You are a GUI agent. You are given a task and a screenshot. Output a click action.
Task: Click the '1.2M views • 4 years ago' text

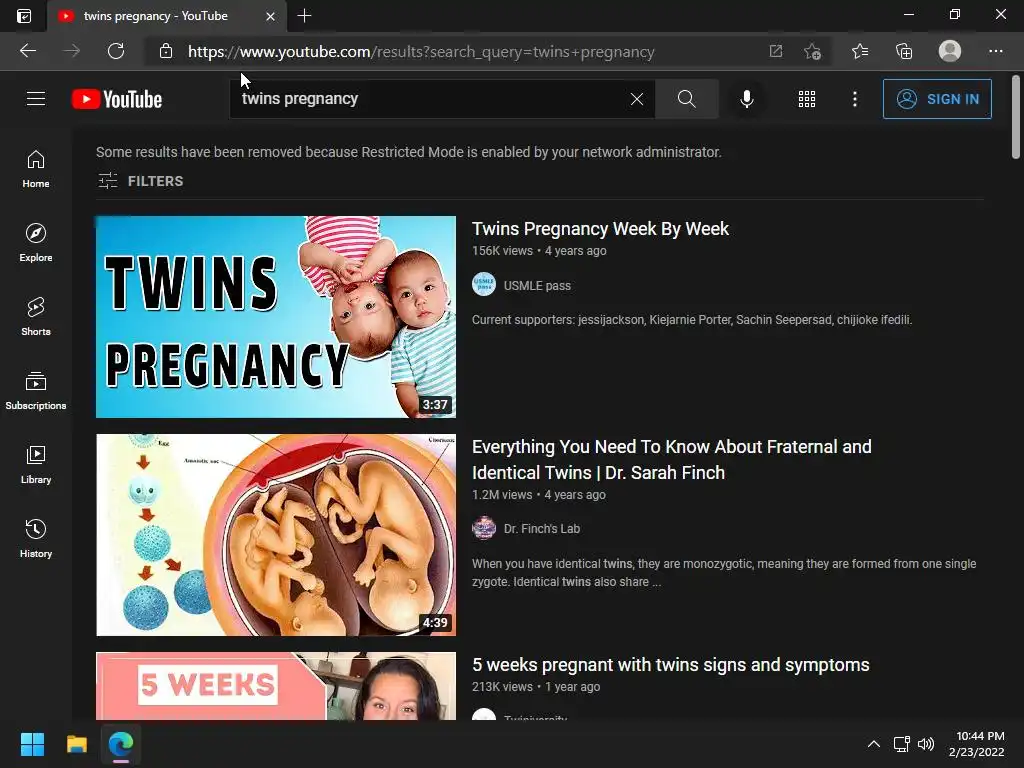click(538, 495)
